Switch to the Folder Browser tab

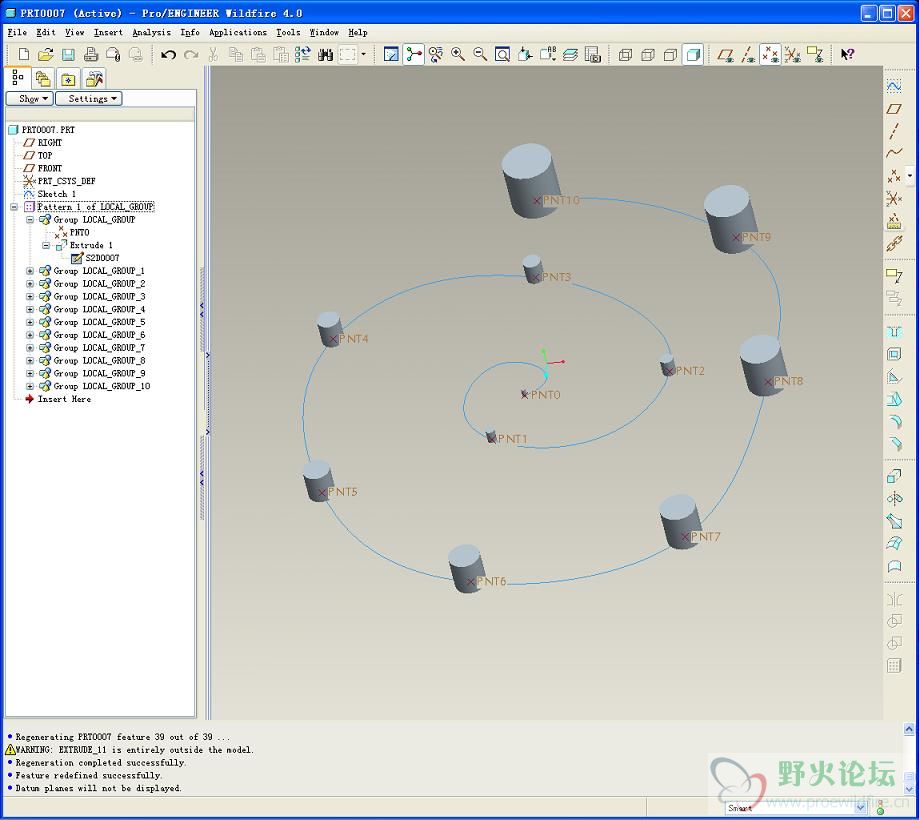pyautogui.click(x=43, y=79)
